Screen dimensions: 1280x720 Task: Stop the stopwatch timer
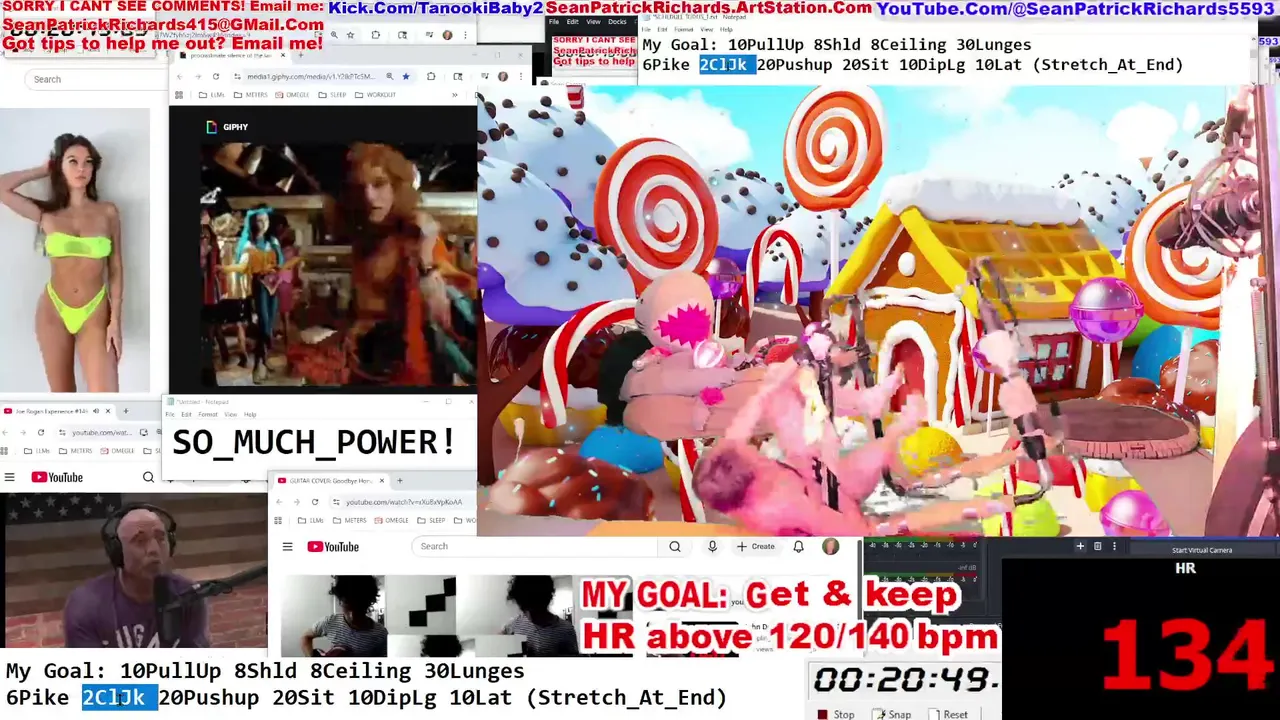(x=836, y=714)
